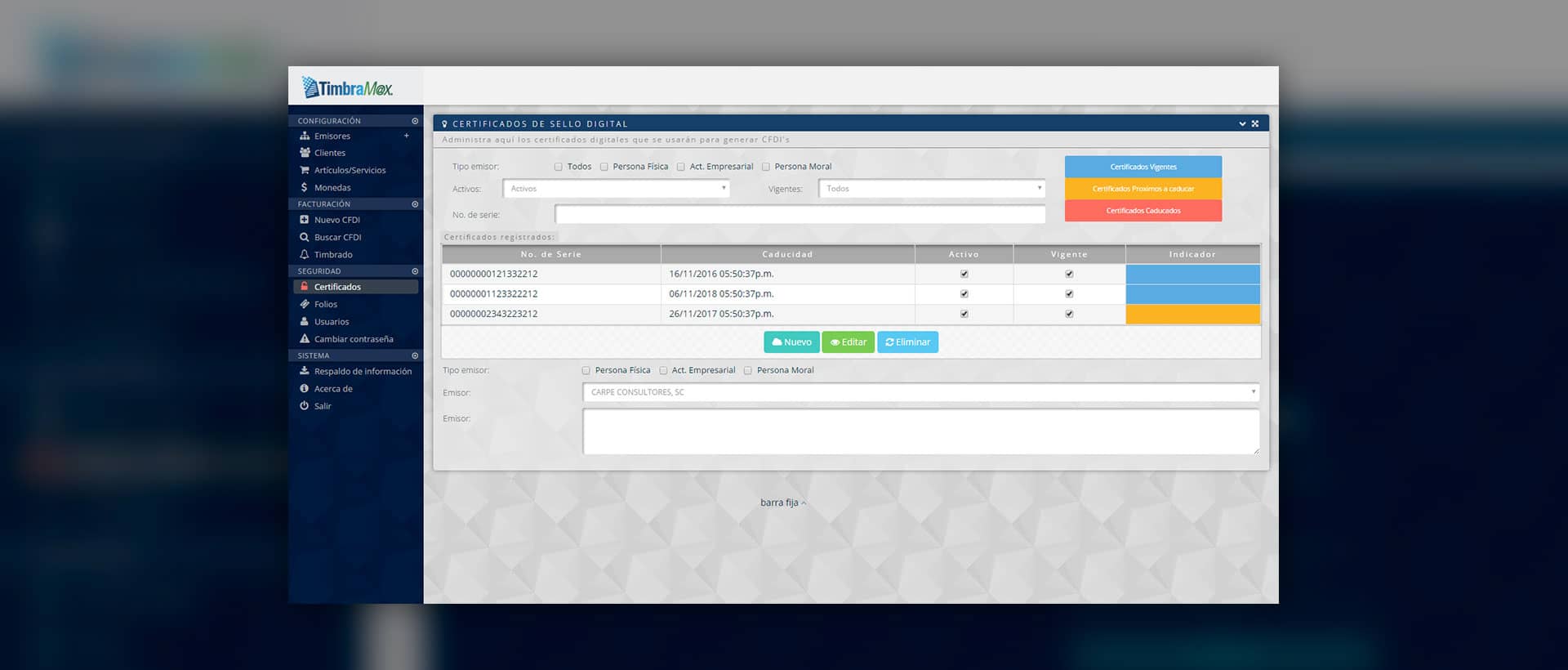This screenshot has width=1568, height=670.
Task: Check Persona Física in the top filter
Action: [604, 167]
